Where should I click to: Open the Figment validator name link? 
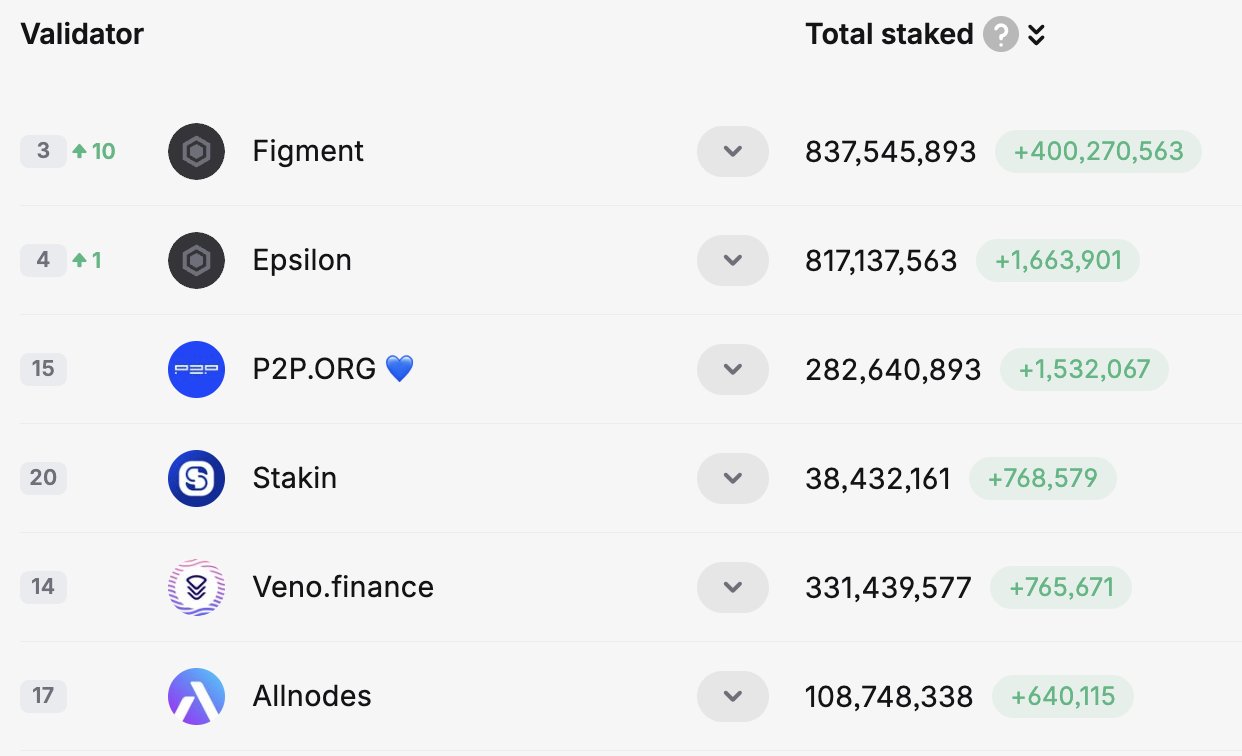point(308,152)
